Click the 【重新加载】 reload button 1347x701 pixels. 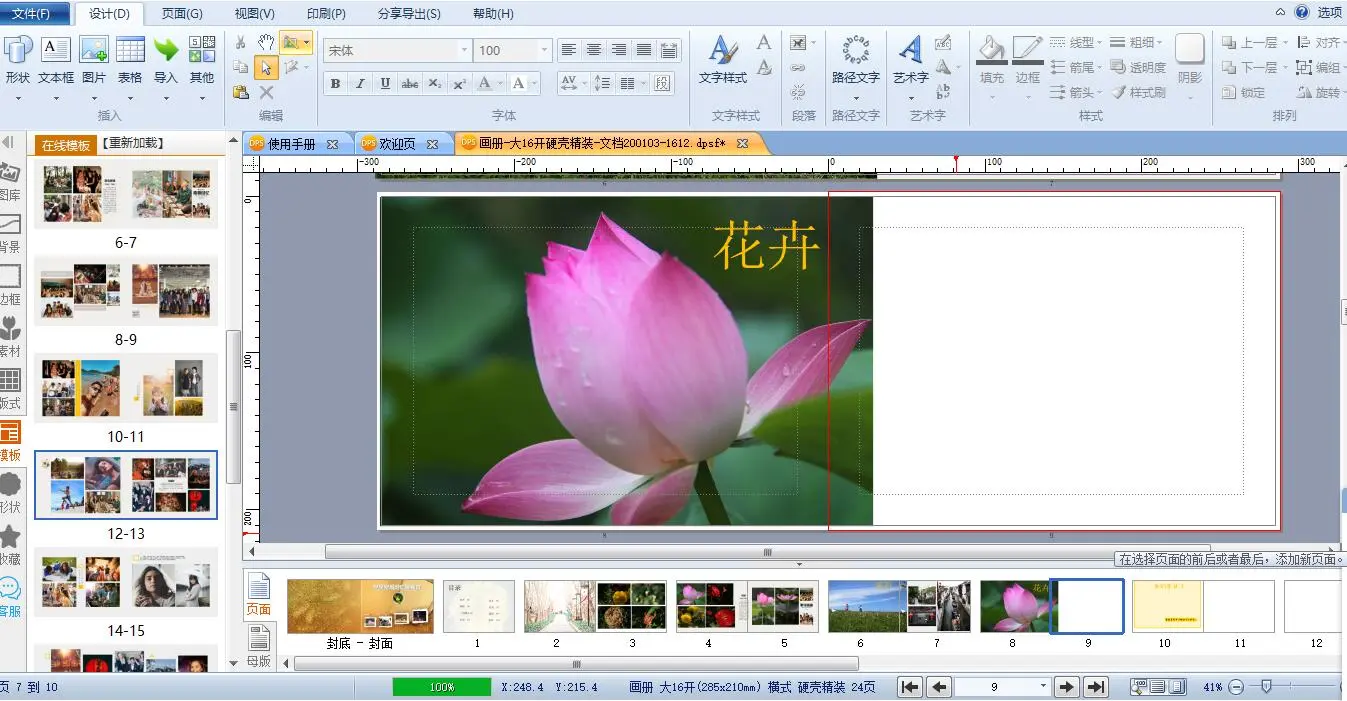(x=133, y=144)
